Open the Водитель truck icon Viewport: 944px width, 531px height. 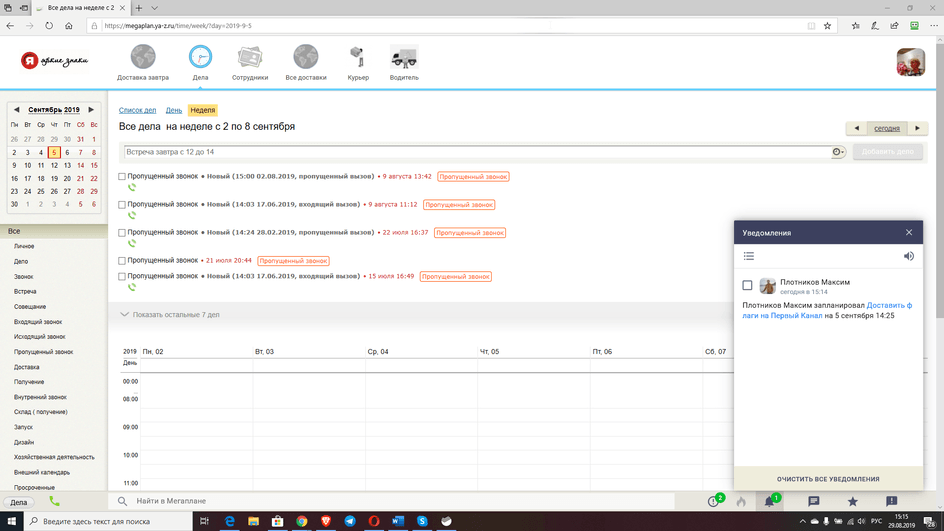[404, 58]
